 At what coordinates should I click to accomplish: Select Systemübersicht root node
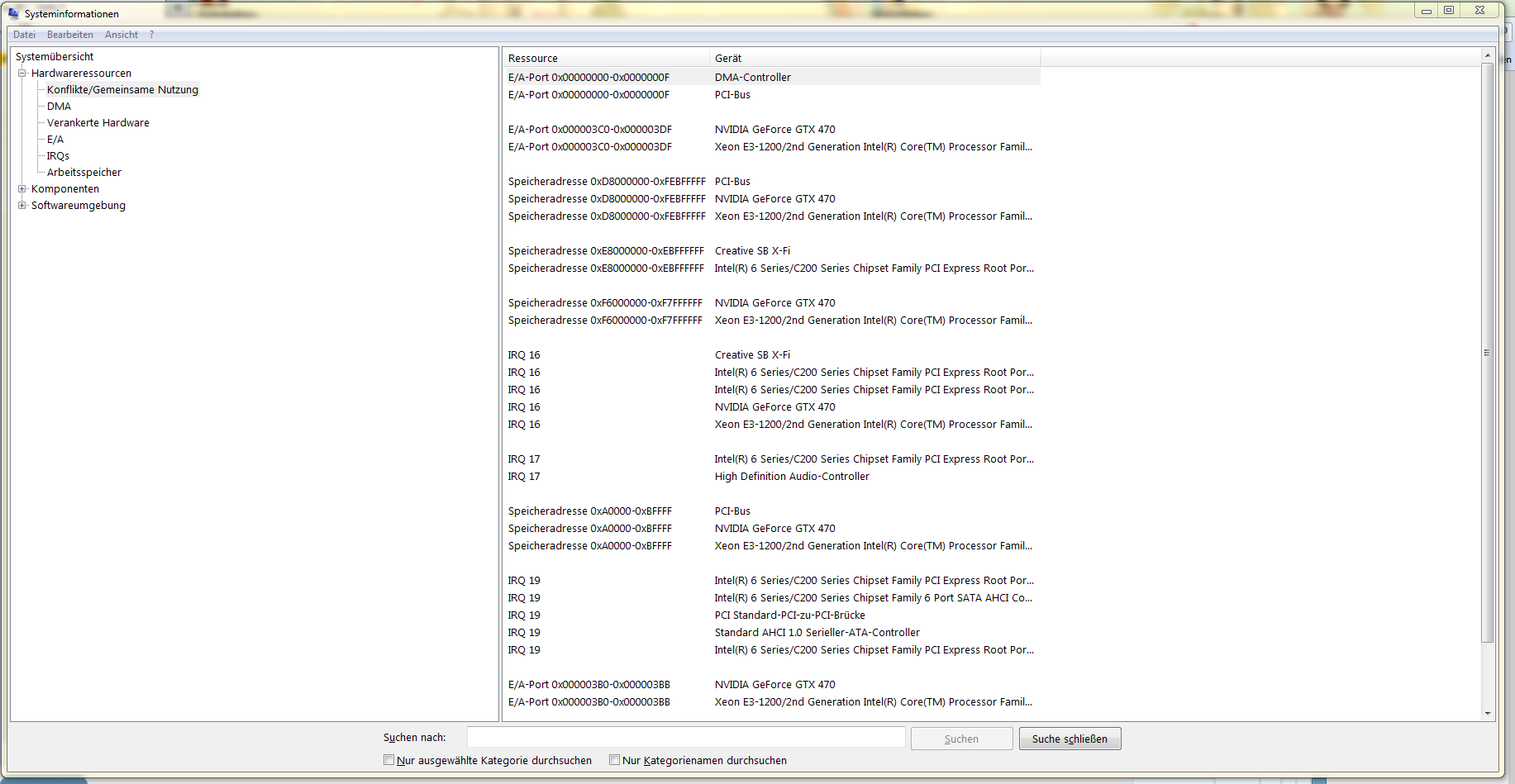(x=55, y=56)
